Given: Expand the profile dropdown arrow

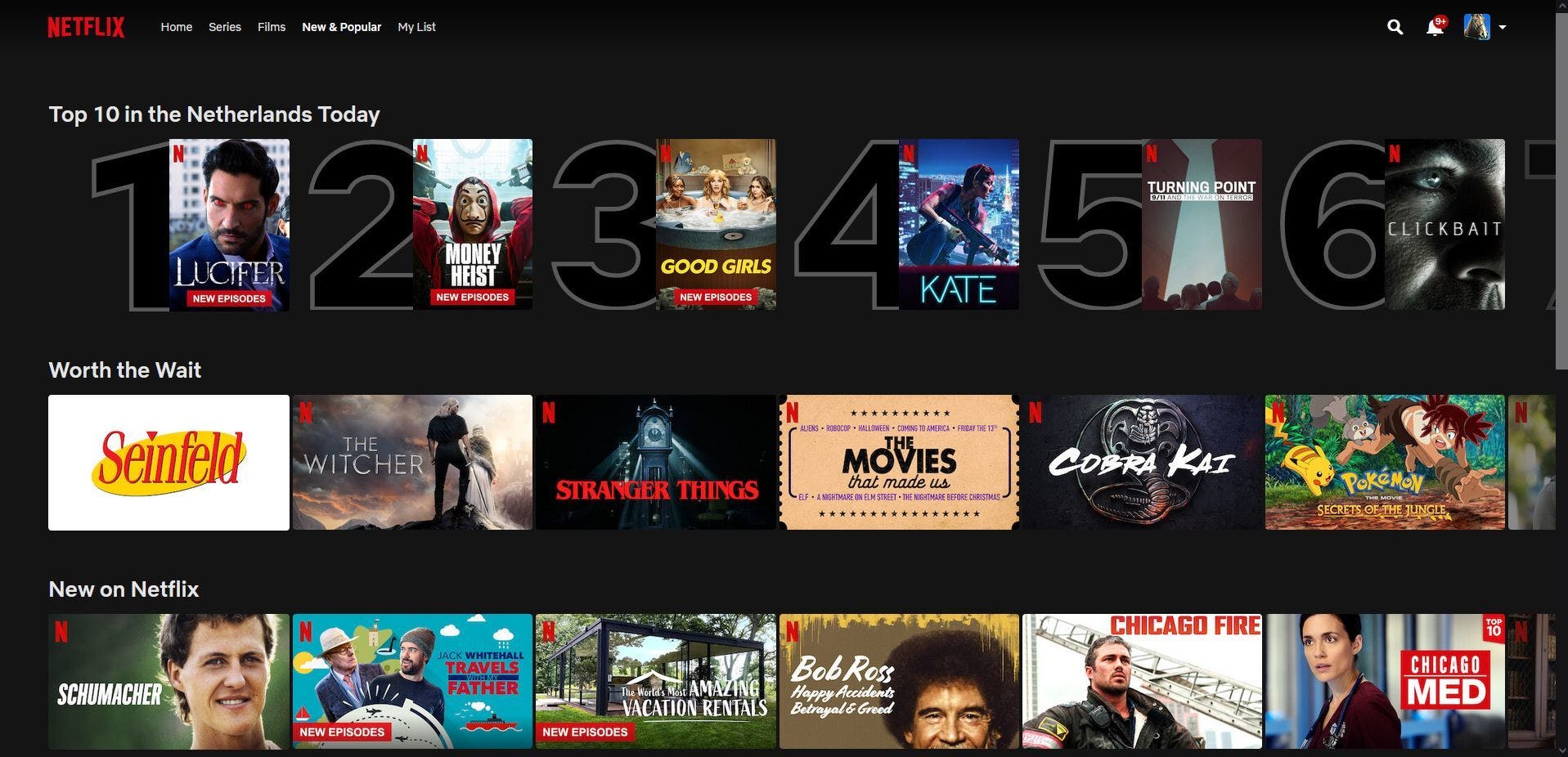Looking at the screenshot, I should (1503, 27).
